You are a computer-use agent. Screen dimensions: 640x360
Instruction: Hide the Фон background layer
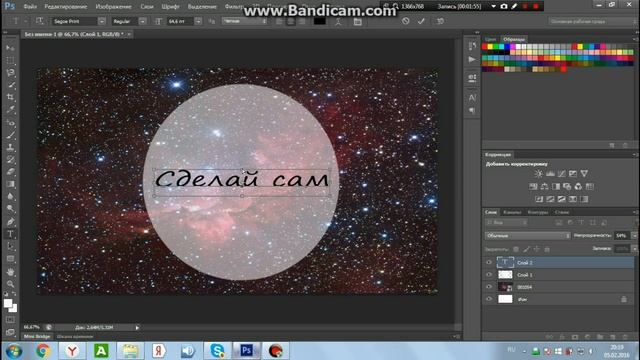[489, 299]
